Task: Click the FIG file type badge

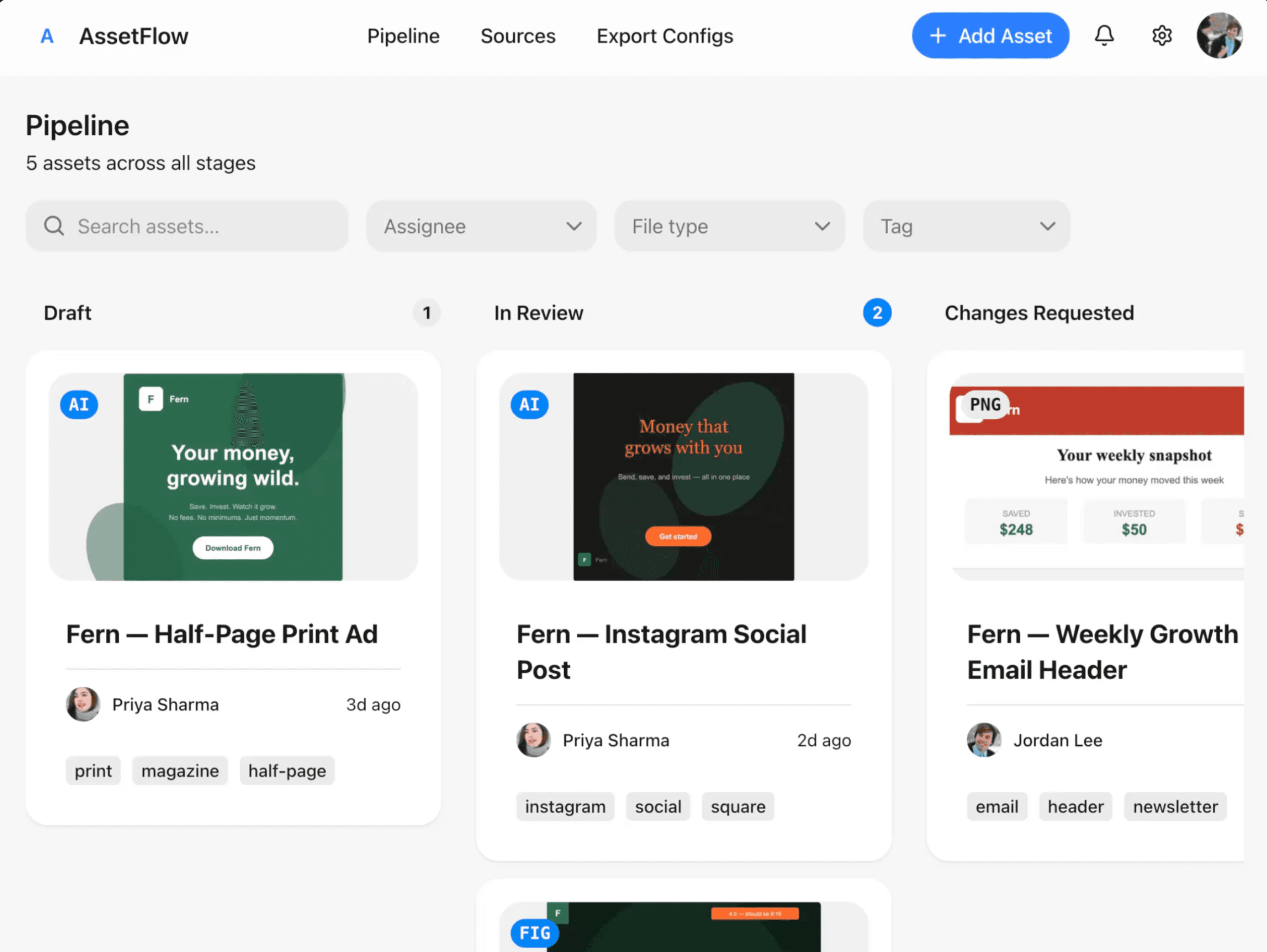Action: coord(535,933)
